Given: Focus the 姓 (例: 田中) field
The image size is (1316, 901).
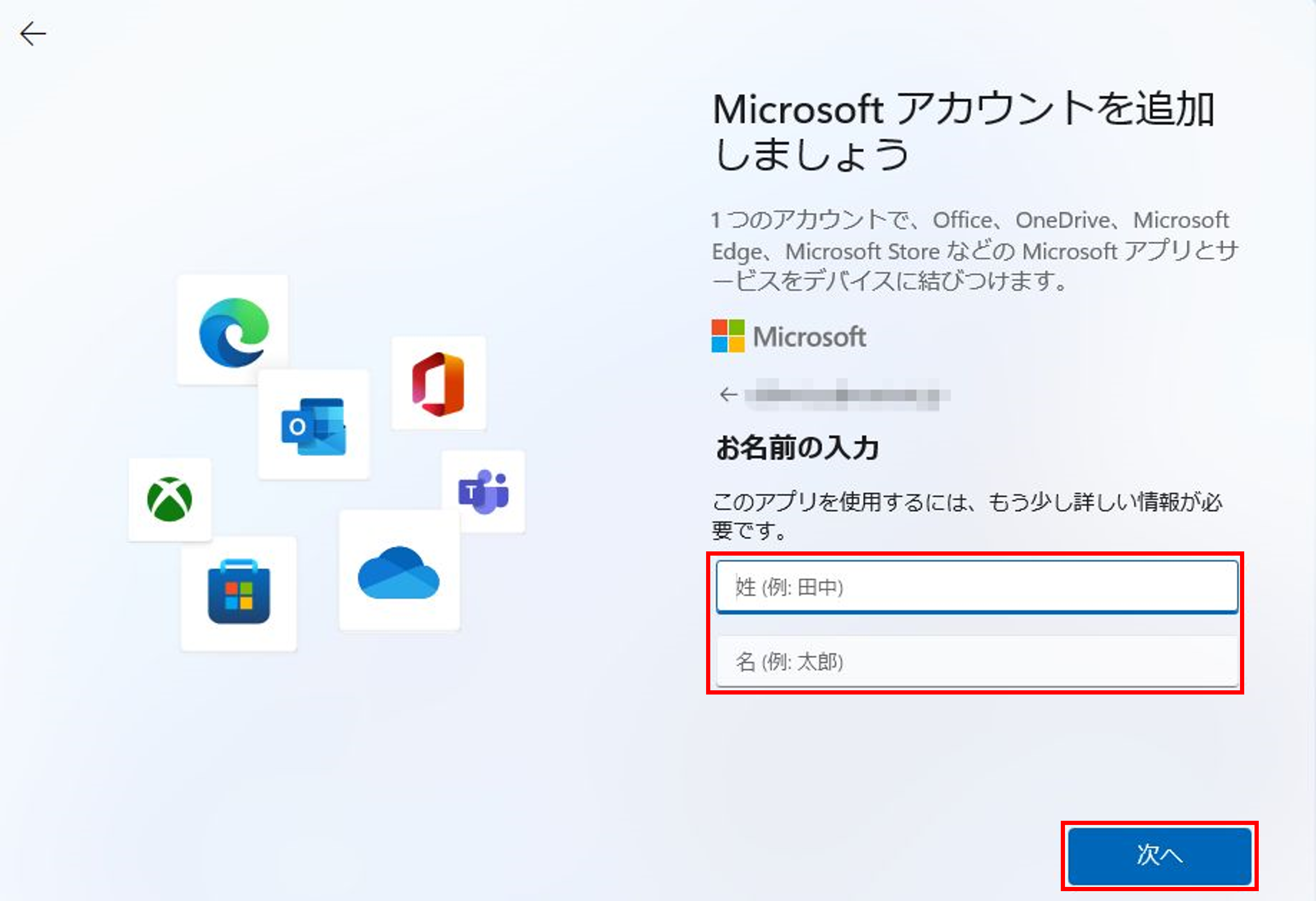Looking at the screenshot, I should point(977,587).
